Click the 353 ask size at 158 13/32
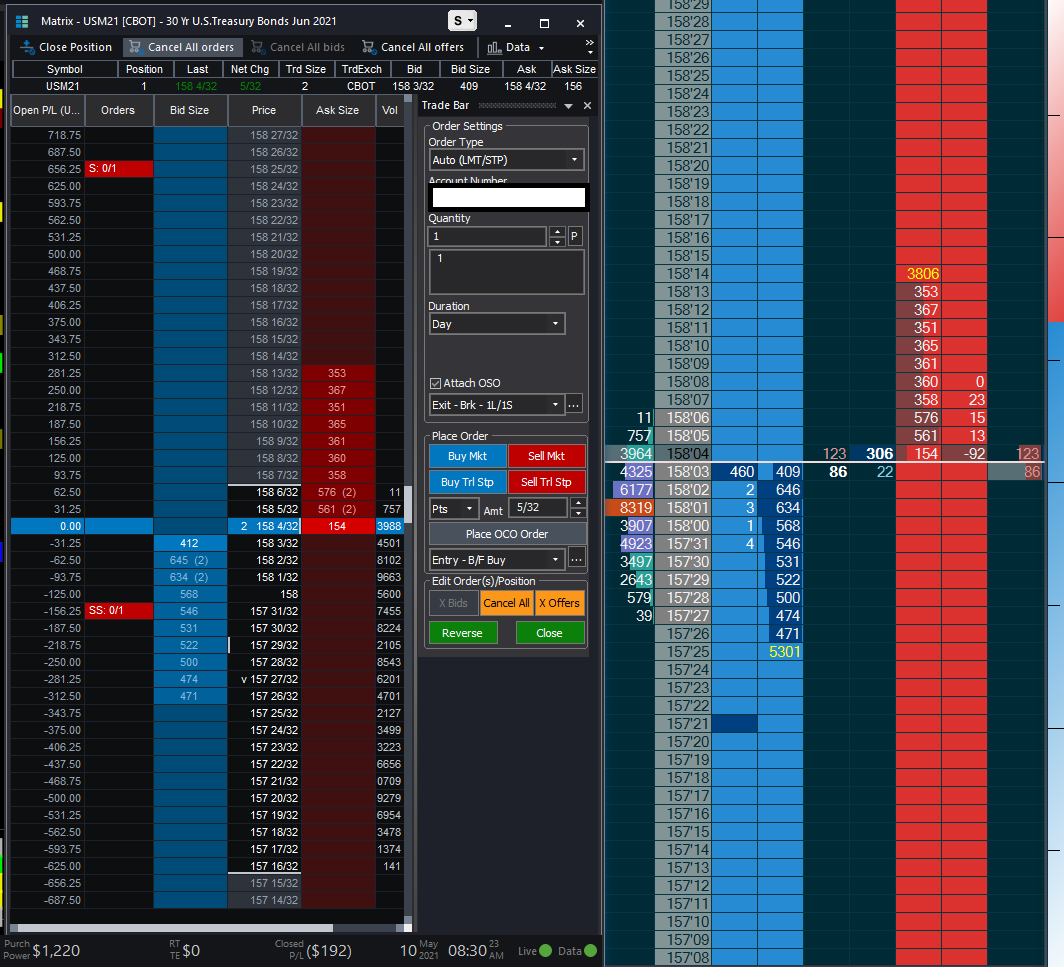The height and width of the screenshot is (967, 1064). pyautogui.click(x=338, y=373)
